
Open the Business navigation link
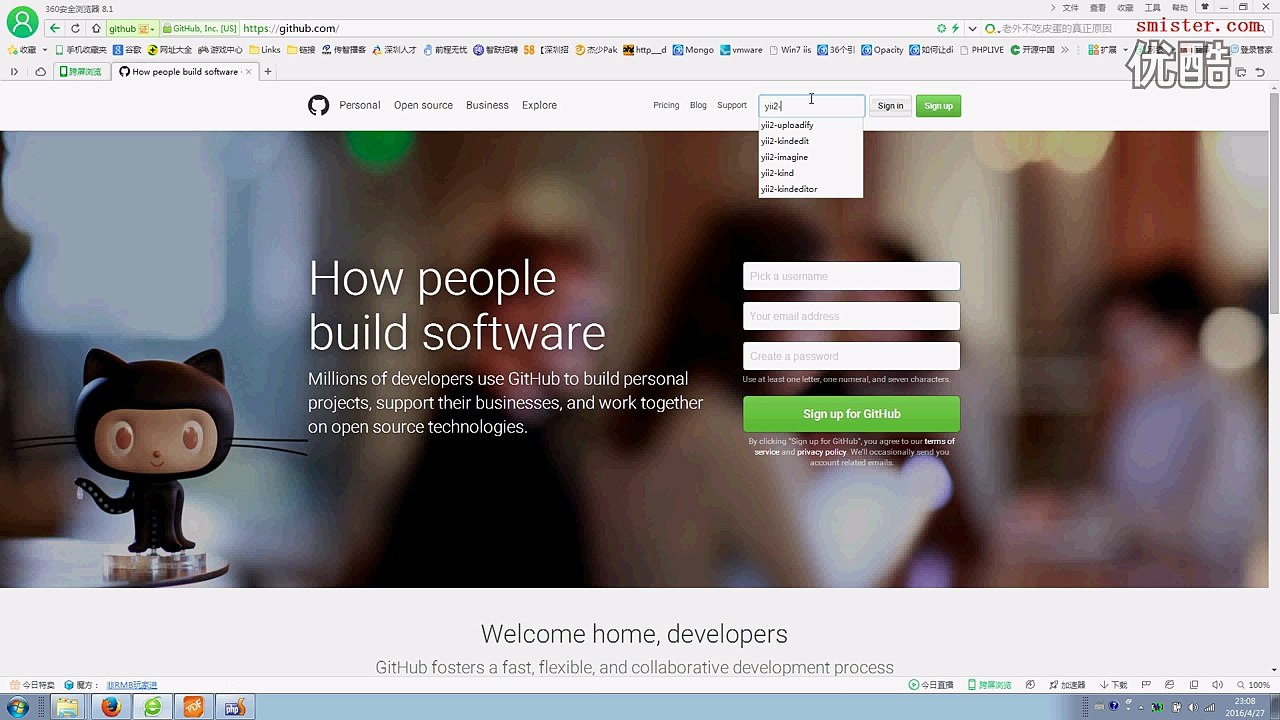[x=487, y=105]
